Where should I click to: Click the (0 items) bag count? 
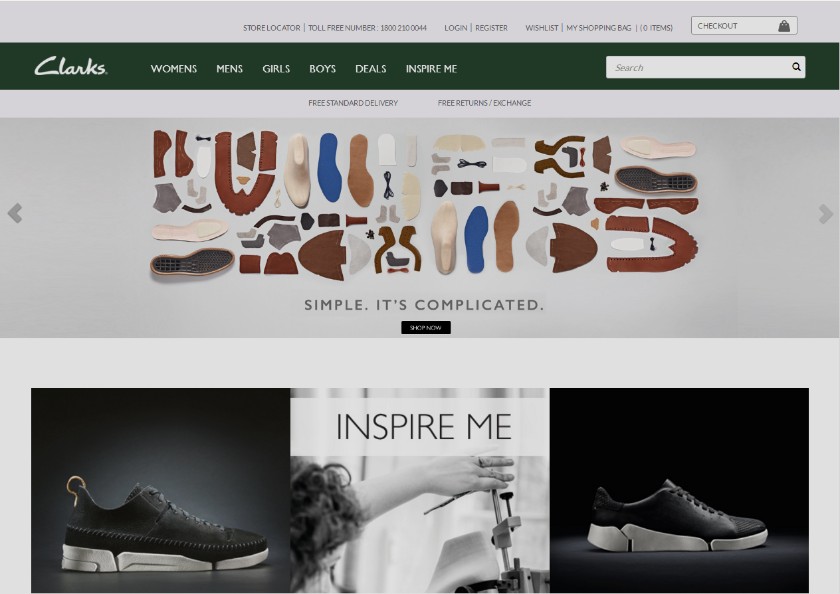[656, 28]
